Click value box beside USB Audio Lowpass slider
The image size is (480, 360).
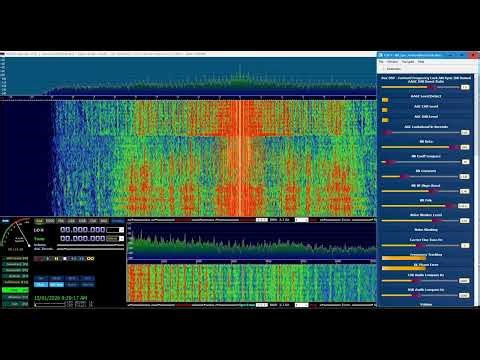tap(464, 295)
